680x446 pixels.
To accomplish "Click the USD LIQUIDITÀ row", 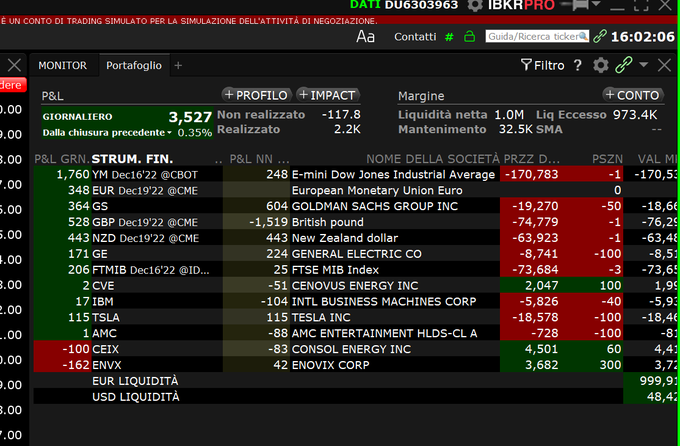I will tap(356, 397).
